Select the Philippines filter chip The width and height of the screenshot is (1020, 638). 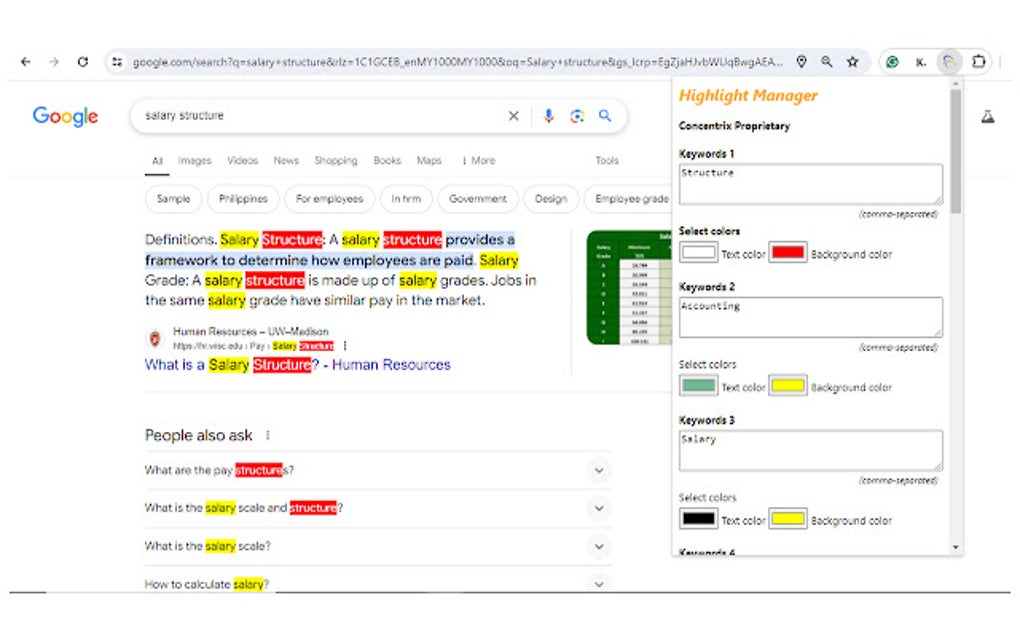(x=243, y=199)
